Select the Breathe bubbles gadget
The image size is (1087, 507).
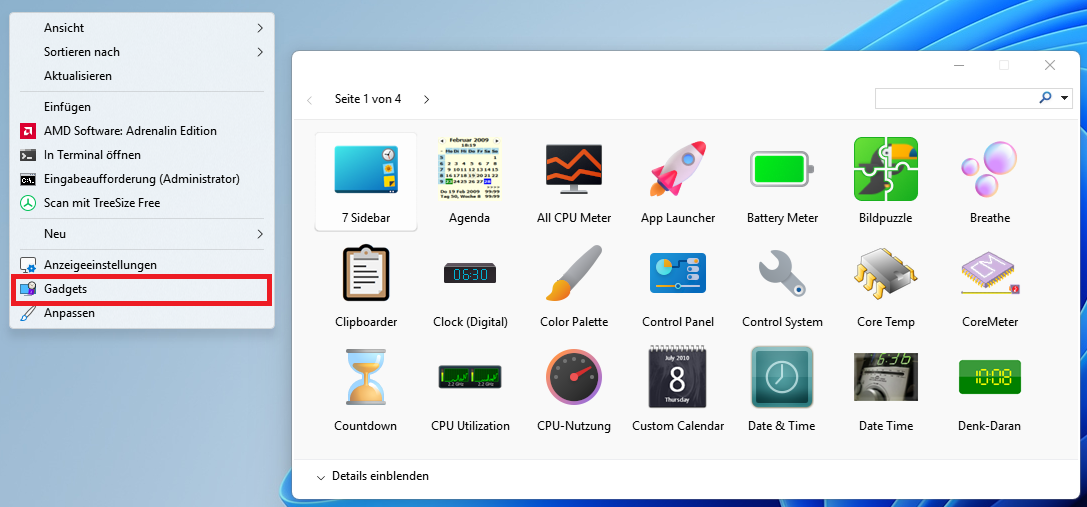pos(990,169)
